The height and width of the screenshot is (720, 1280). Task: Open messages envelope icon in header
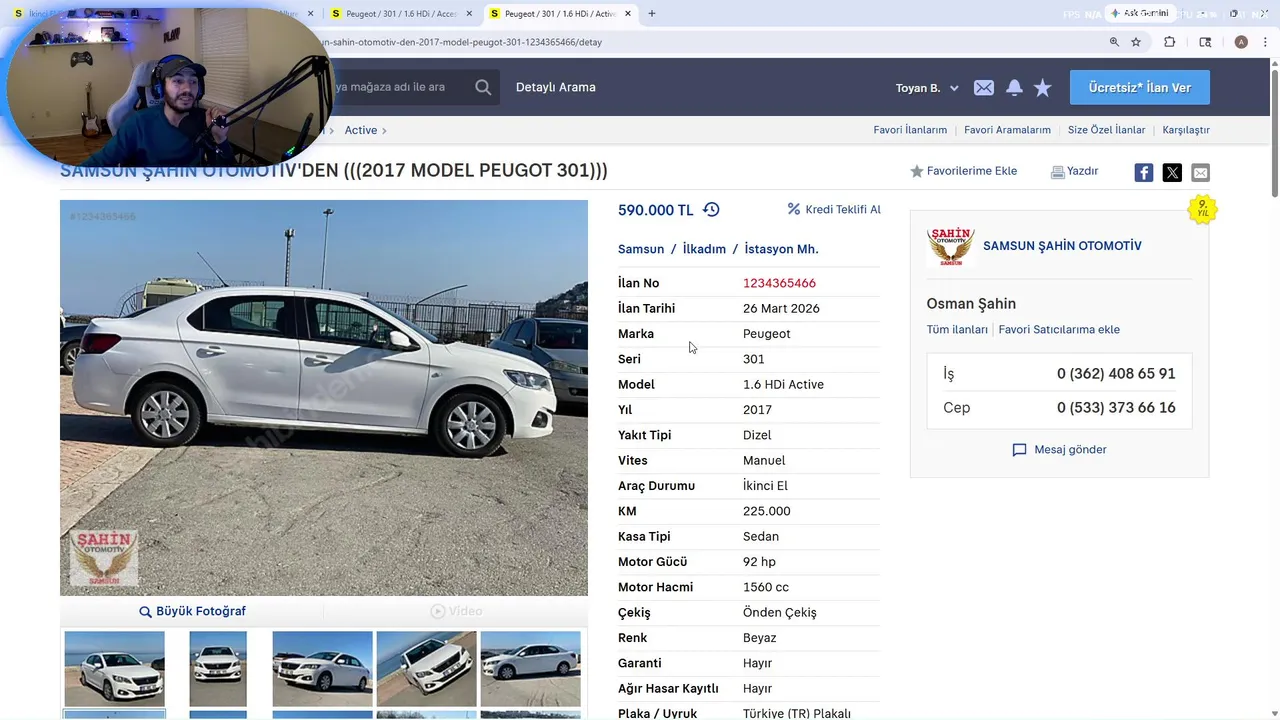(984, 88)
